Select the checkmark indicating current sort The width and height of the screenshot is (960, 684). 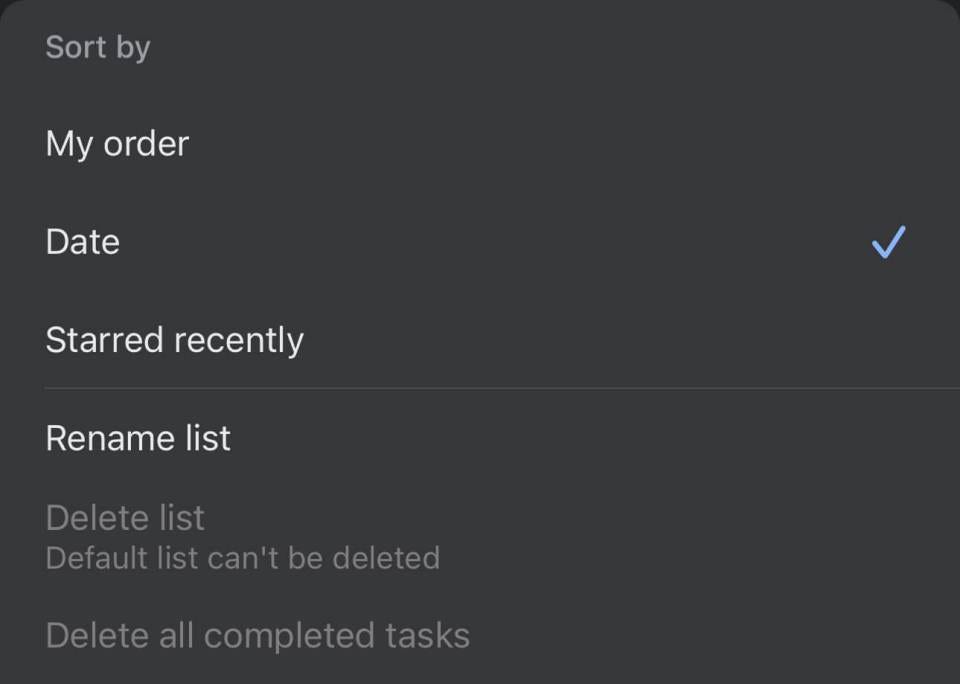point(886,241)
